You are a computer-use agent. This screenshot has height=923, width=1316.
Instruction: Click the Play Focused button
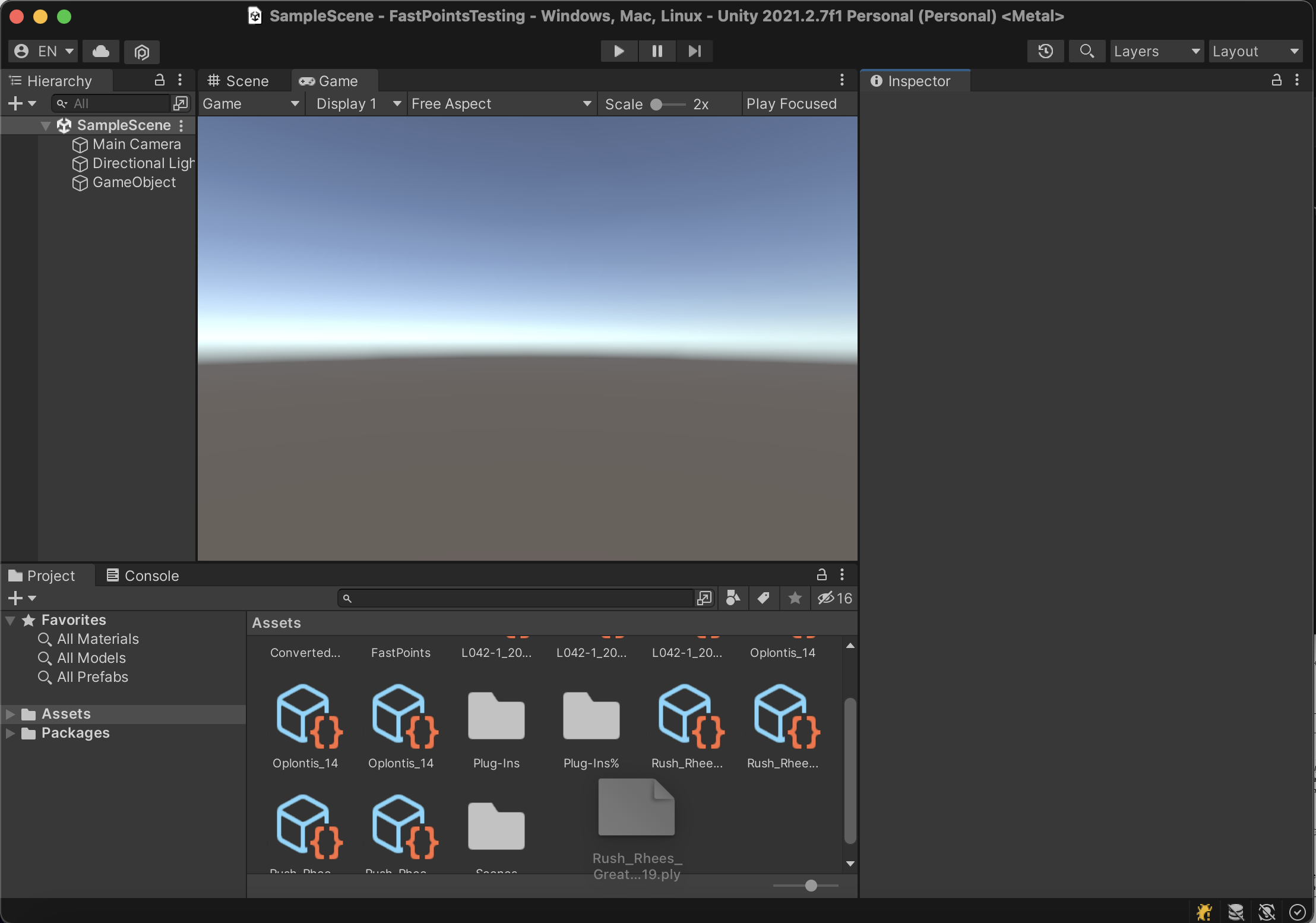[792, 104]
